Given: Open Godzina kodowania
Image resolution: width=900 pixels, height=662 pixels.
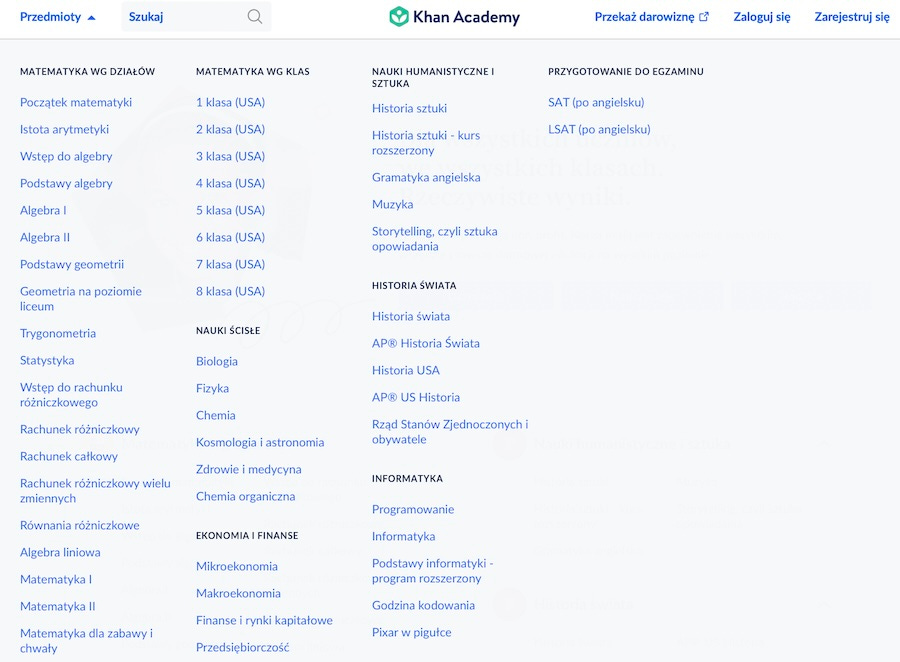Looking at the screenshot, I should click(423, 605).
